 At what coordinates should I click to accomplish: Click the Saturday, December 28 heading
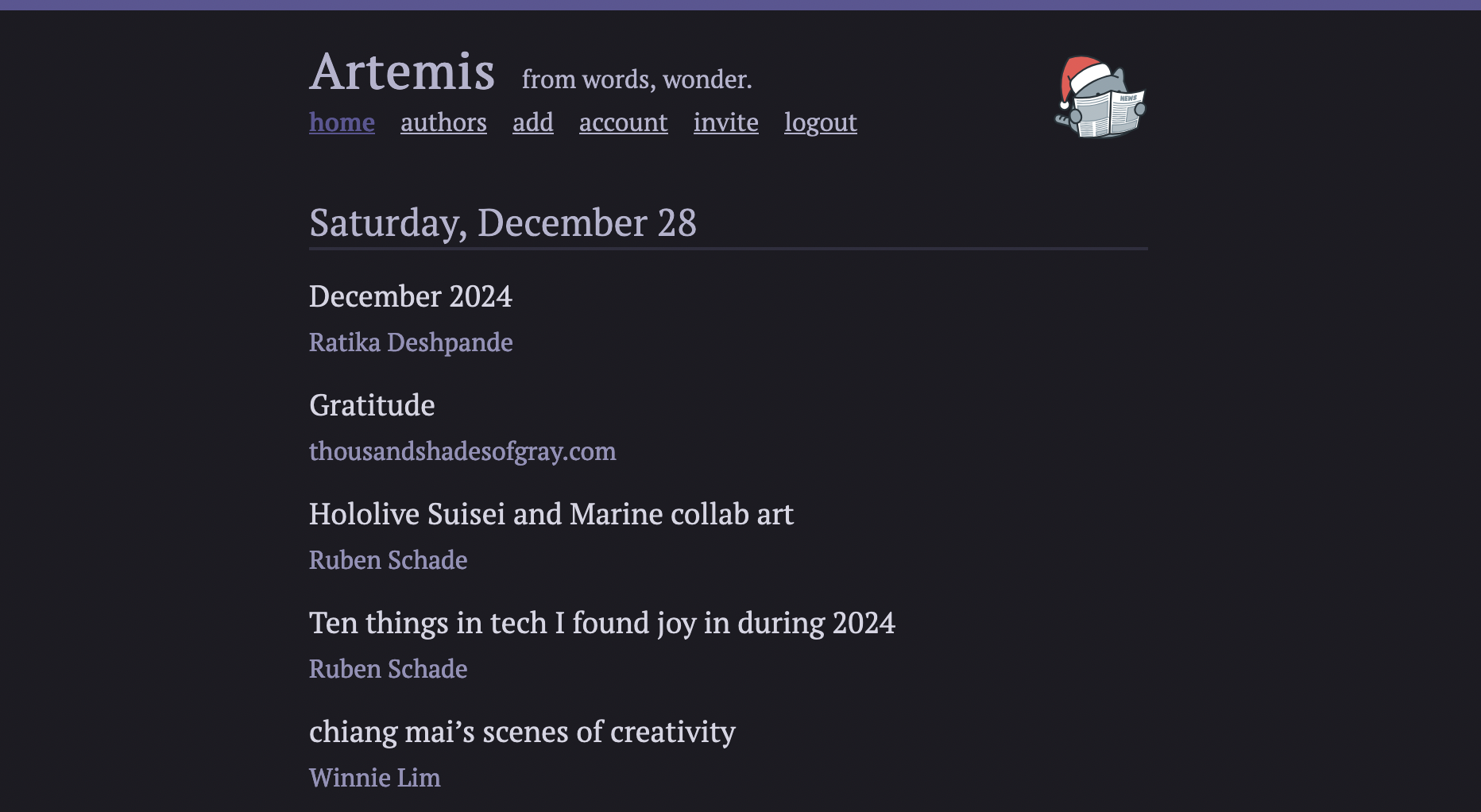pos(502,222)
